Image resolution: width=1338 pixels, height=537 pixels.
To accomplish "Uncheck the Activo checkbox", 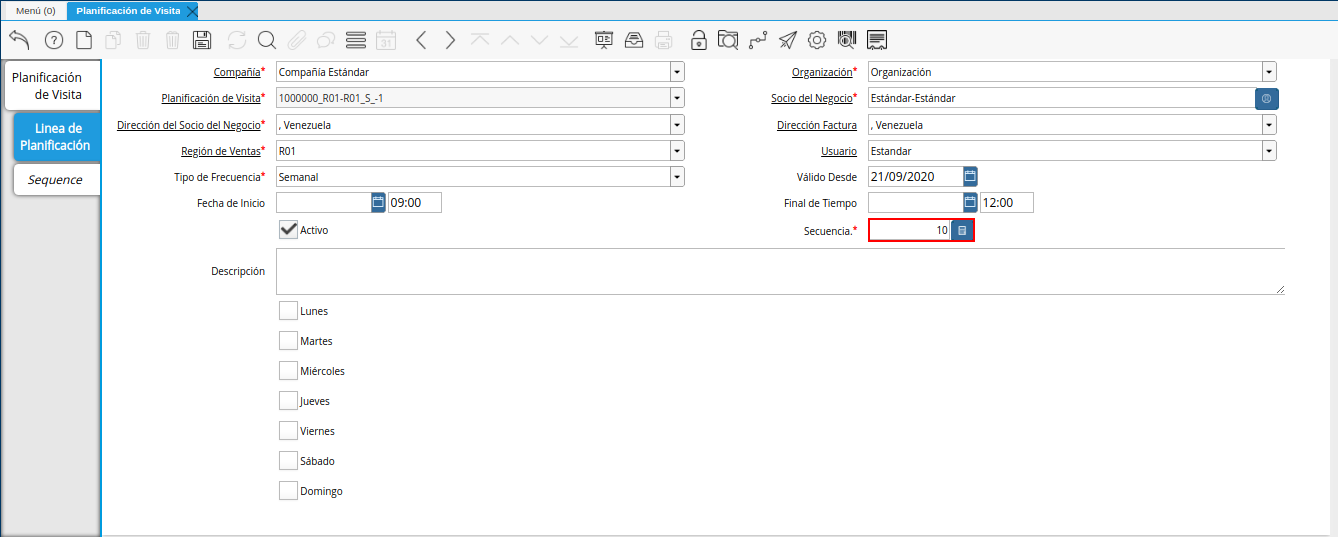I will click(288, 229).
